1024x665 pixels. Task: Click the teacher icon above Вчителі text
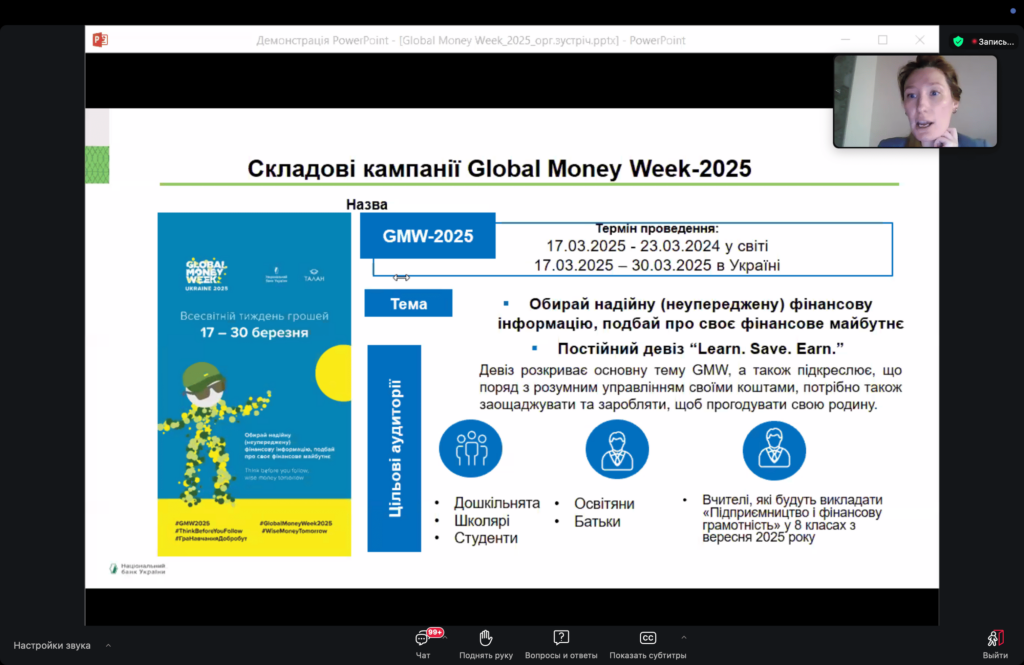pyautogui.click(x=774, y=450)
